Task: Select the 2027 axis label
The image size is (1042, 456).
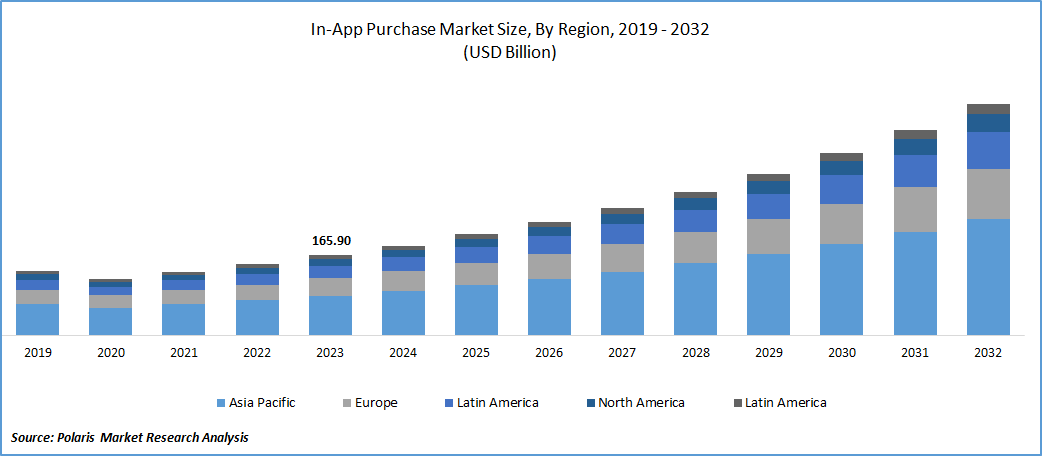Action: coord(622,353)
